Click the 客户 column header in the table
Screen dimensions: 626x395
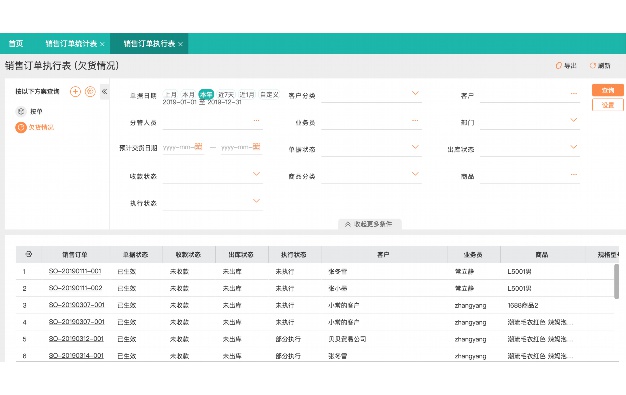coord(384,254)
